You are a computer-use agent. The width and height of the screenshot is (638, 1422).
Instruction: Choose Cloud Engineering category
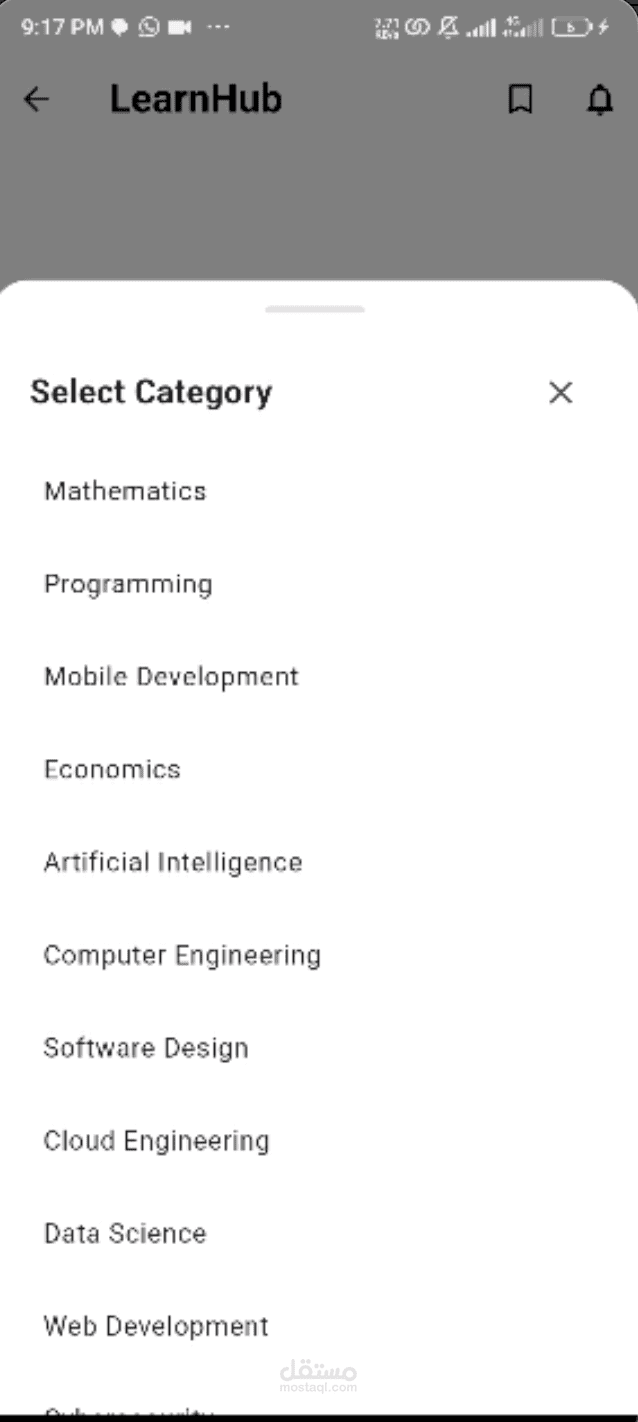[x=319, y=1141]
